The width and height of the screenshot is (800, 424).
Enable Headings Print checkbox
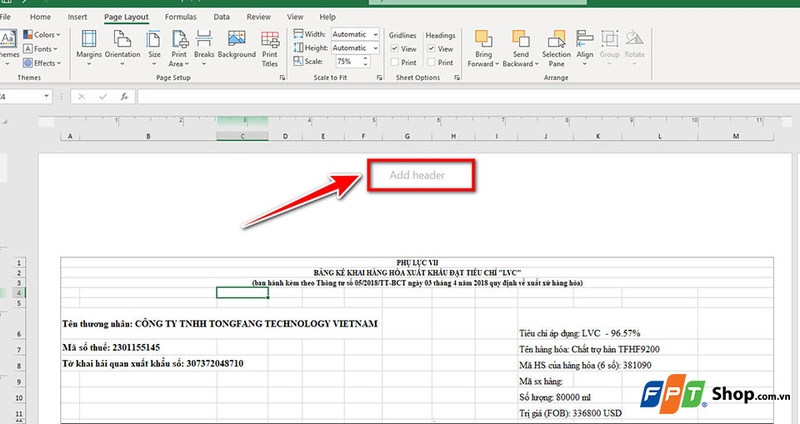point(431,62)
